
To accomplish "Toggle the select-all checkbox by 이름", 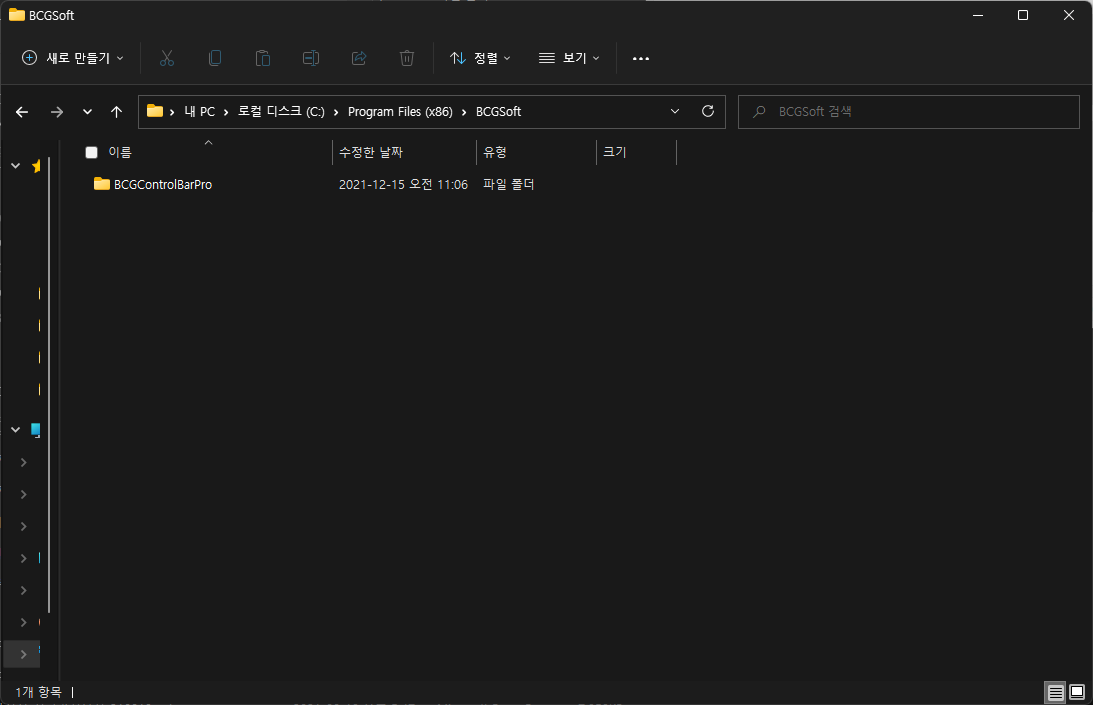I will pyautogui.click(x=91, y=152).
